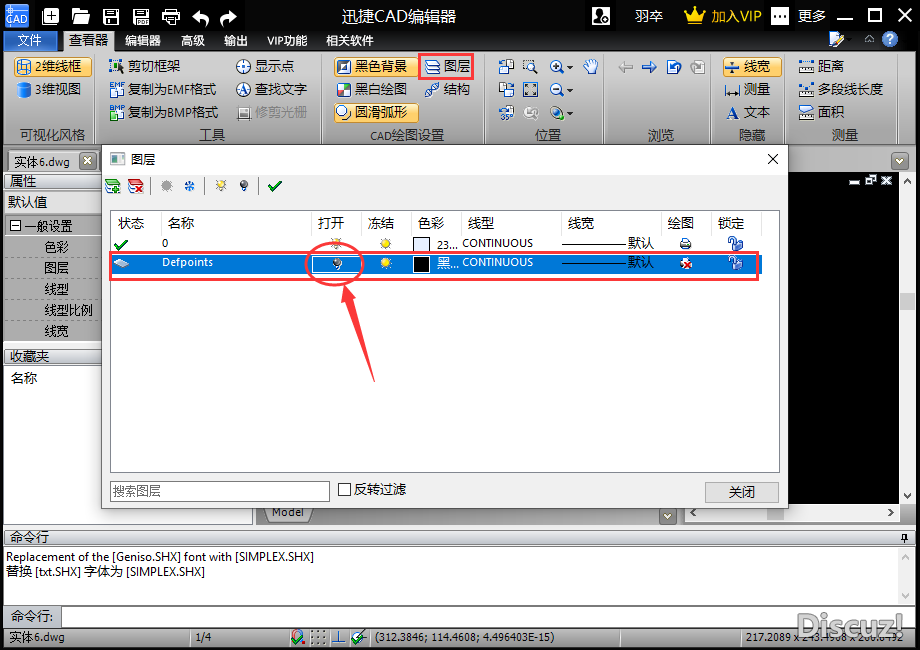Open the 编辑器 (Editor) ribbon tab
The height and width of the screenshot is (650, 920).
[143, 41]
